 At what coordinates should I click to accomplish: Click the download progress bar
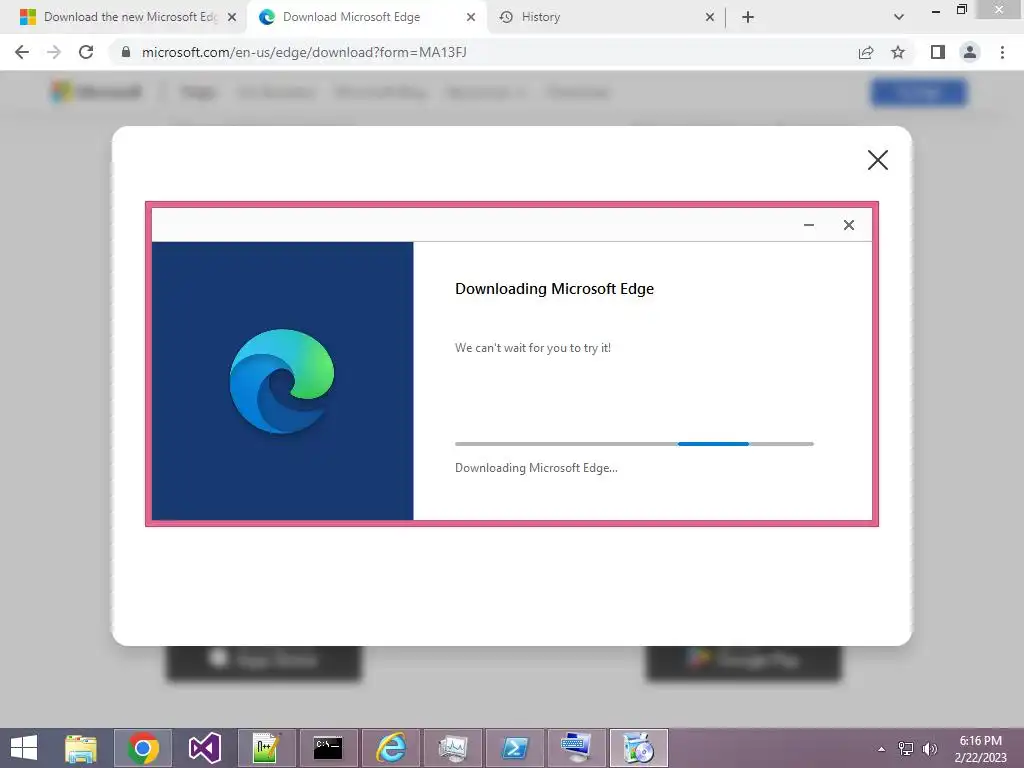coord(634,444)
